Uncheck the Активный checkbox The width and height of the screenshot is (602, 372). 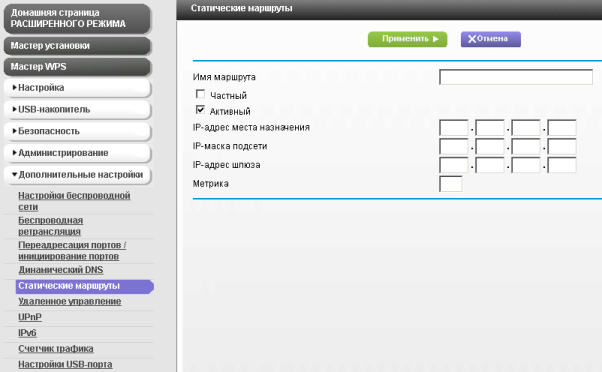(200, 110)
